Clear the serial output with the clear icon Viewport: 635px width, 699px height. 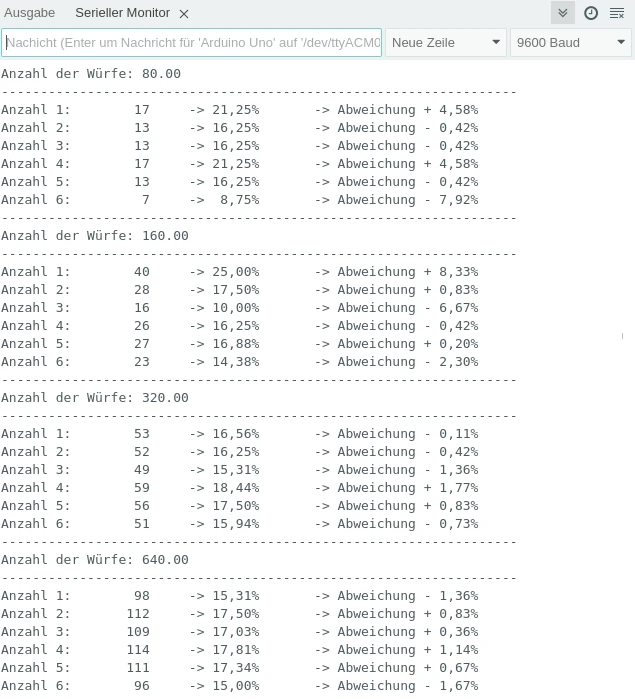[x=617, y=13]
